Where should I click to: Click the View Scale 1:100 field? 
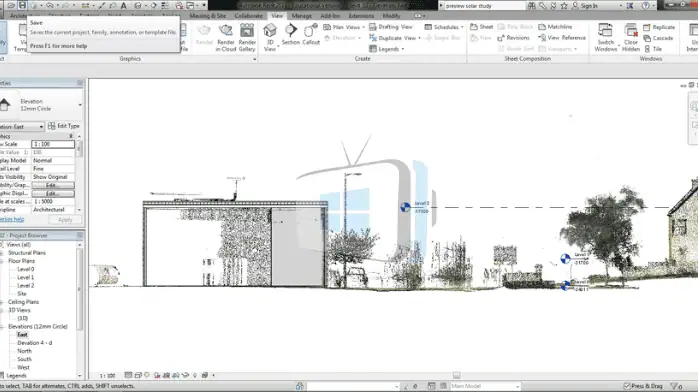[53, 144]
